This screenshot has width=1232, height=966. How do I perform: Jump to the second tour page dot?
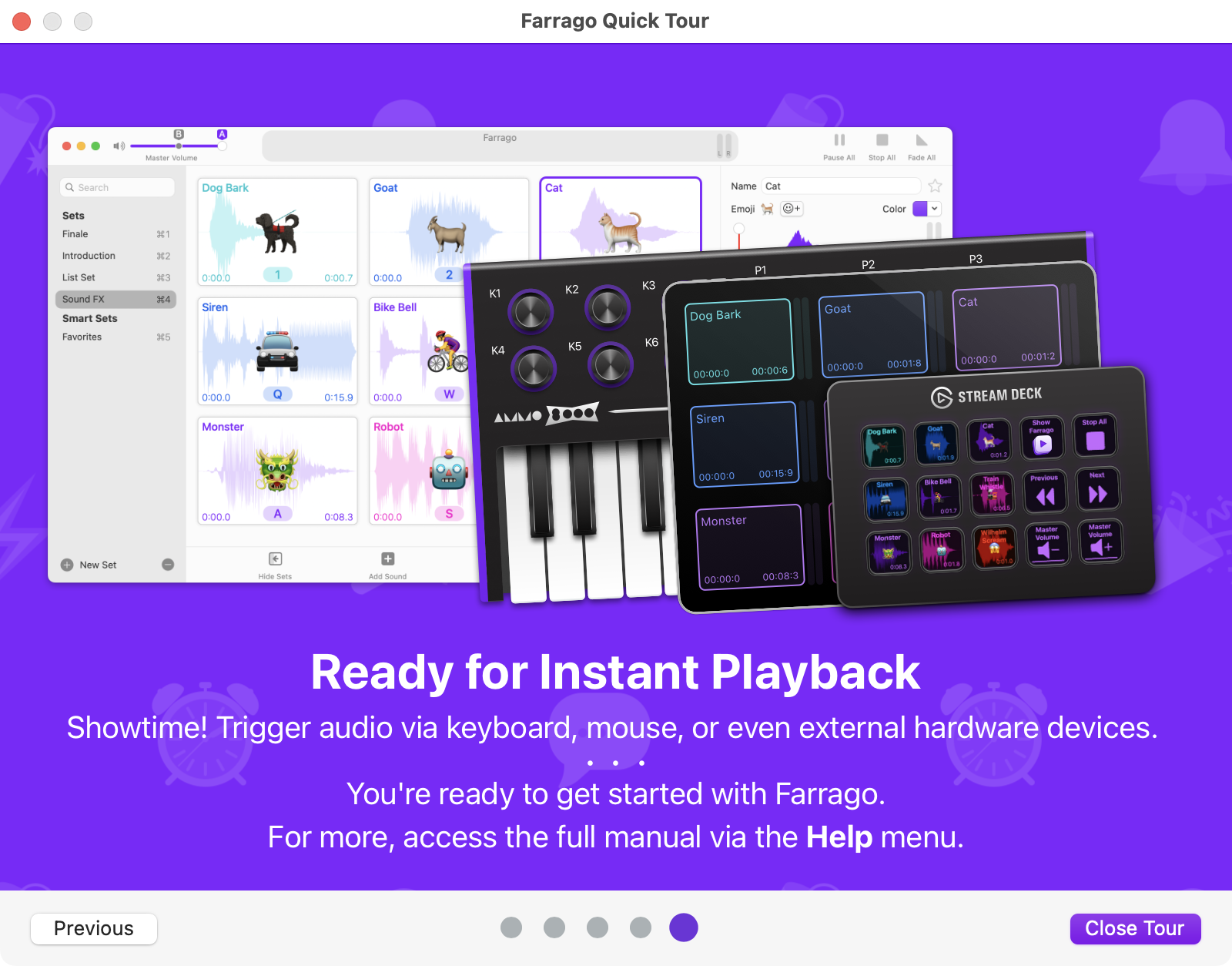tap(554, 927)
